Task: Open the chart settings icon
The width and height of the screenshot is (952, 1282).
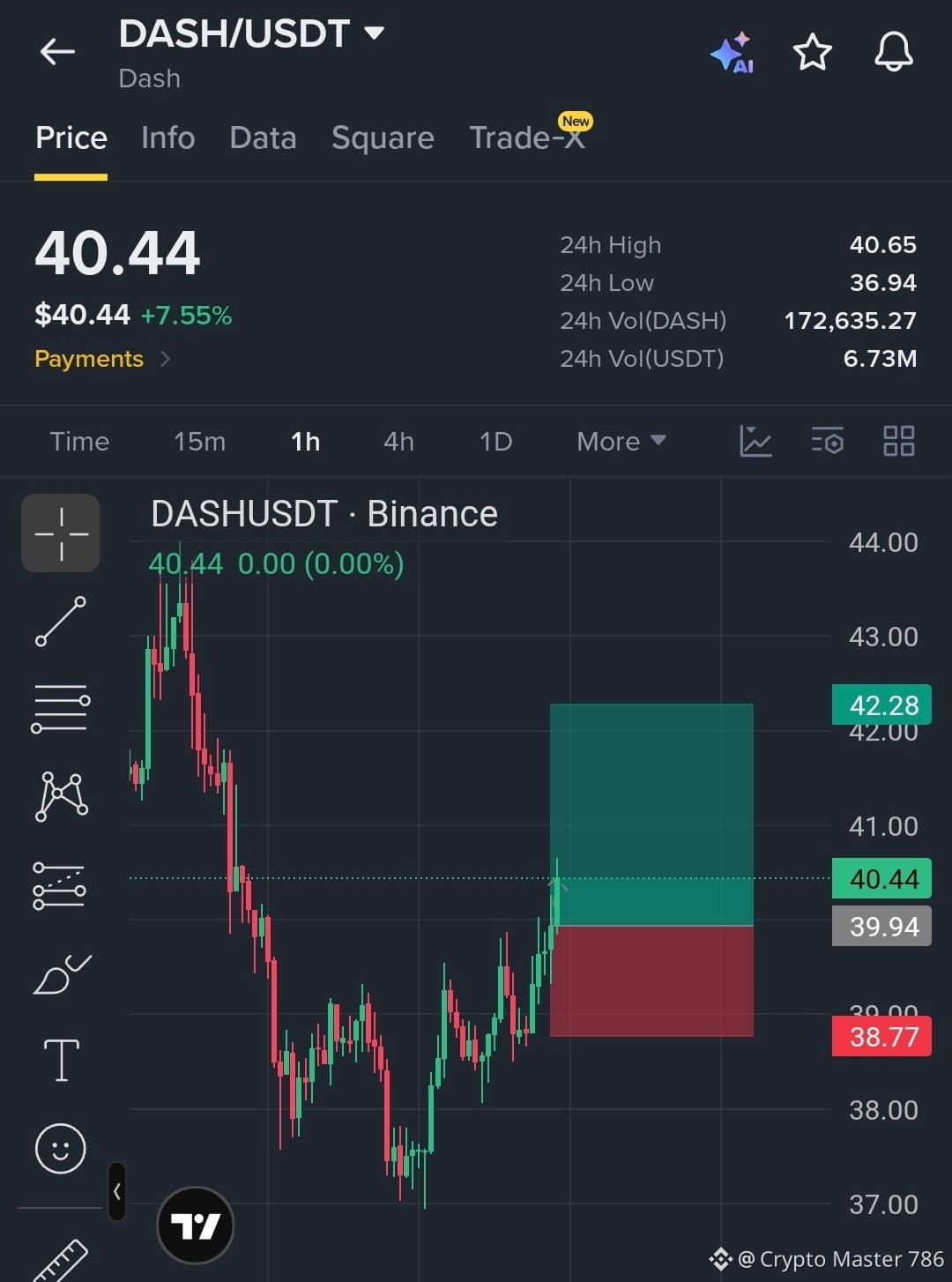Action: pos(827,441)
